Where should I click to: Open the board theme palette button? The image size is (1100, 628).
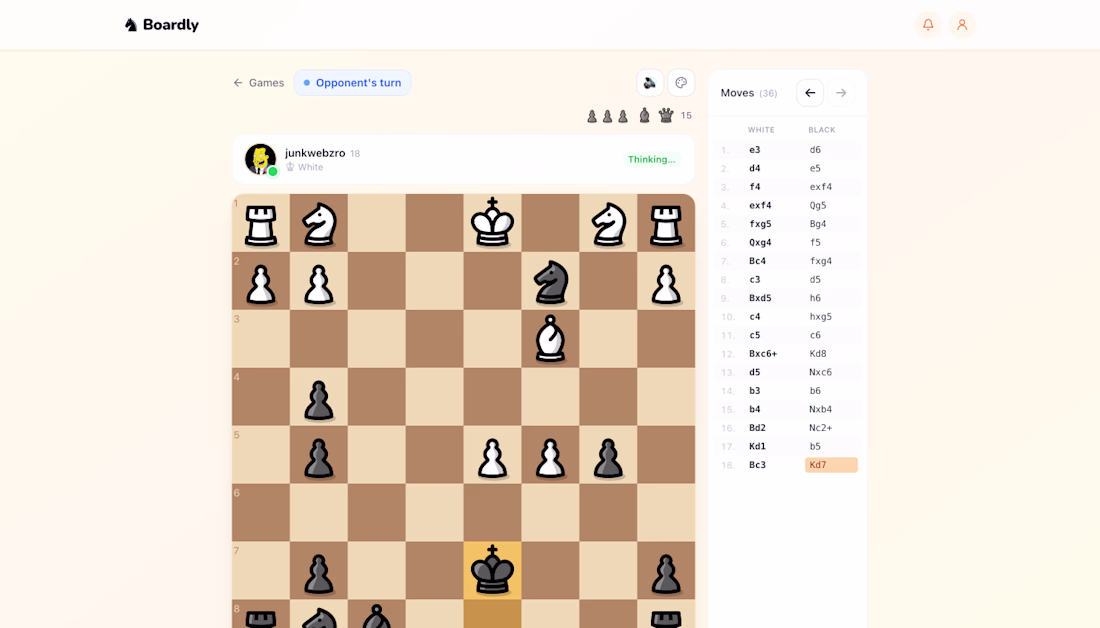pos(680,83)
